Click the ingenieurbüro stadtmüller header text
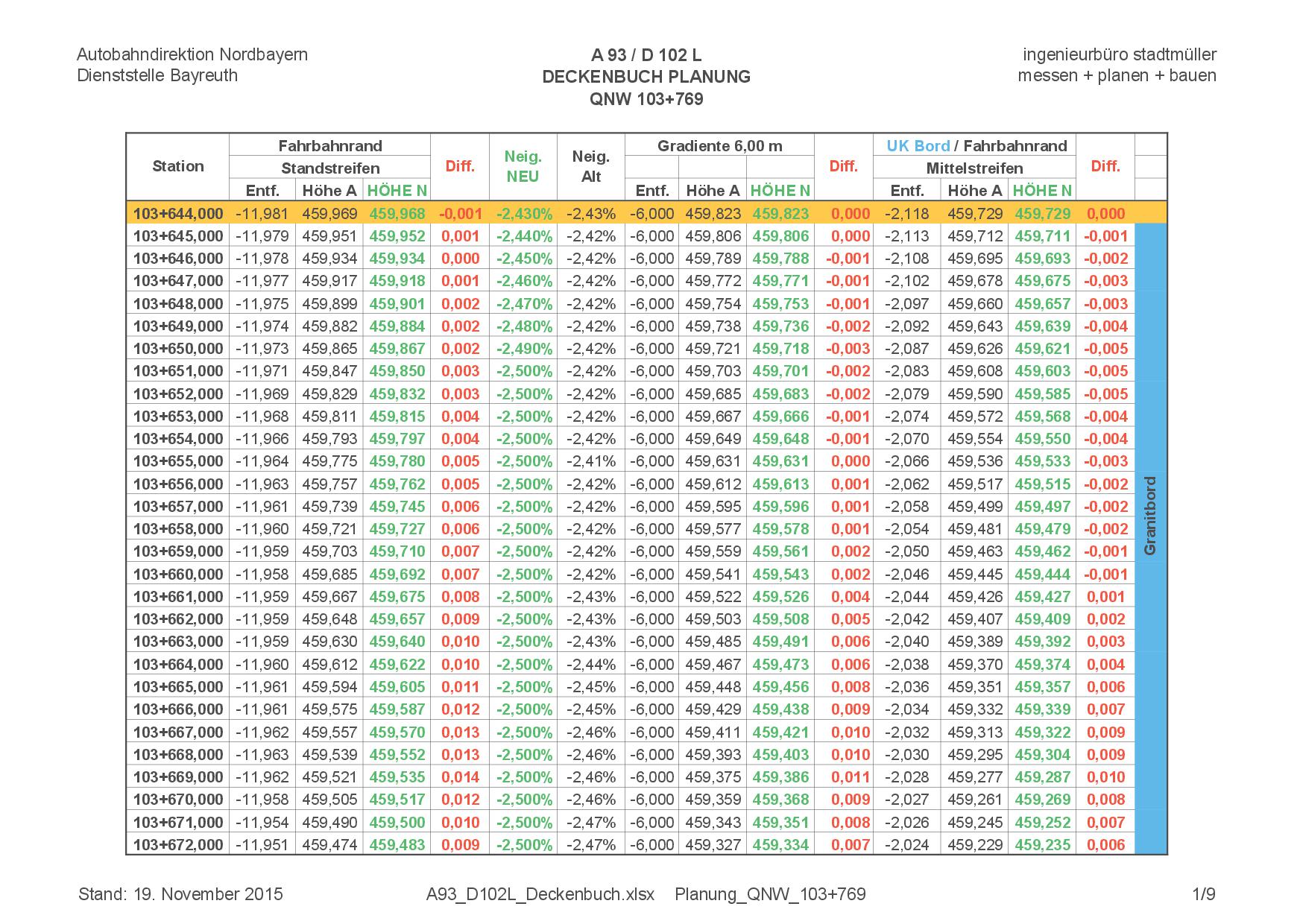The height and width of the screenshot is (924, 1300). click(x=1119, y=55)
